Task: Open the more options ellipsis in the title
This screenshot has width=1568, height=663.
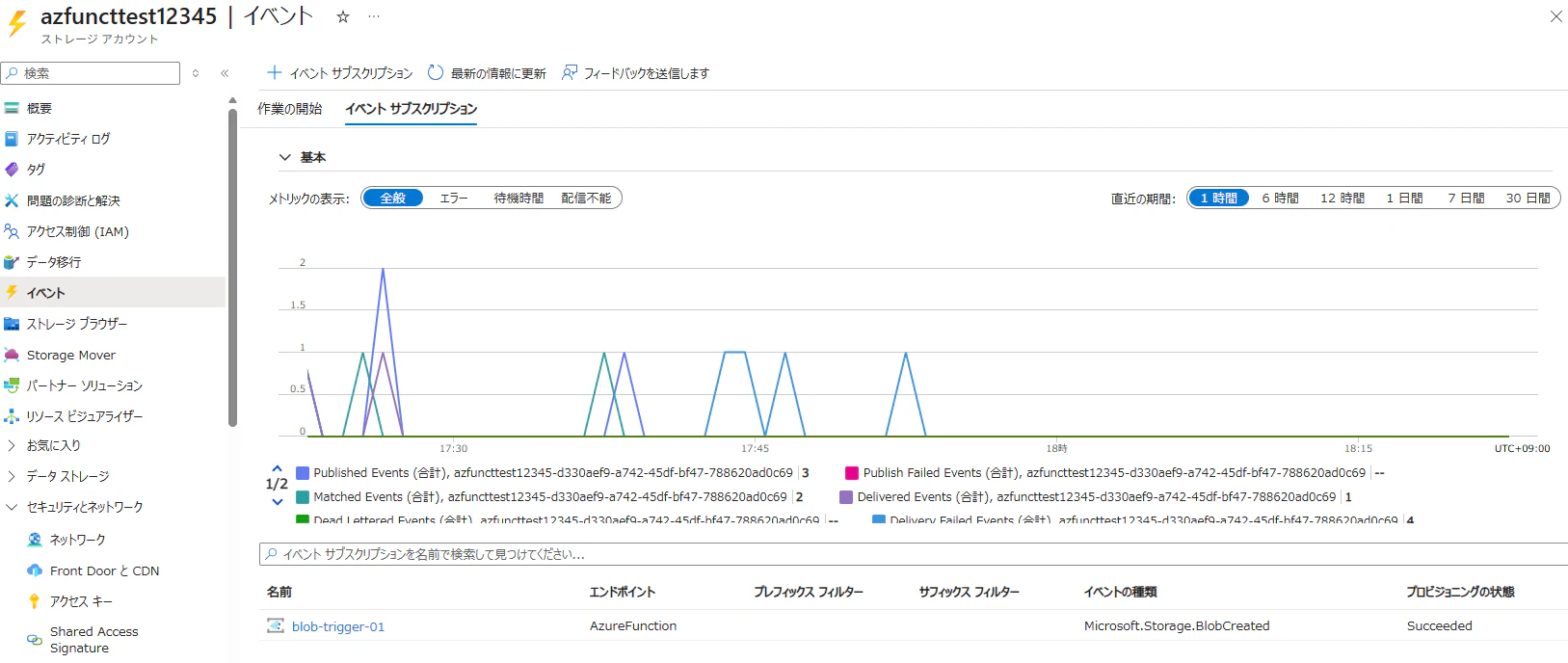Action: 374,16
